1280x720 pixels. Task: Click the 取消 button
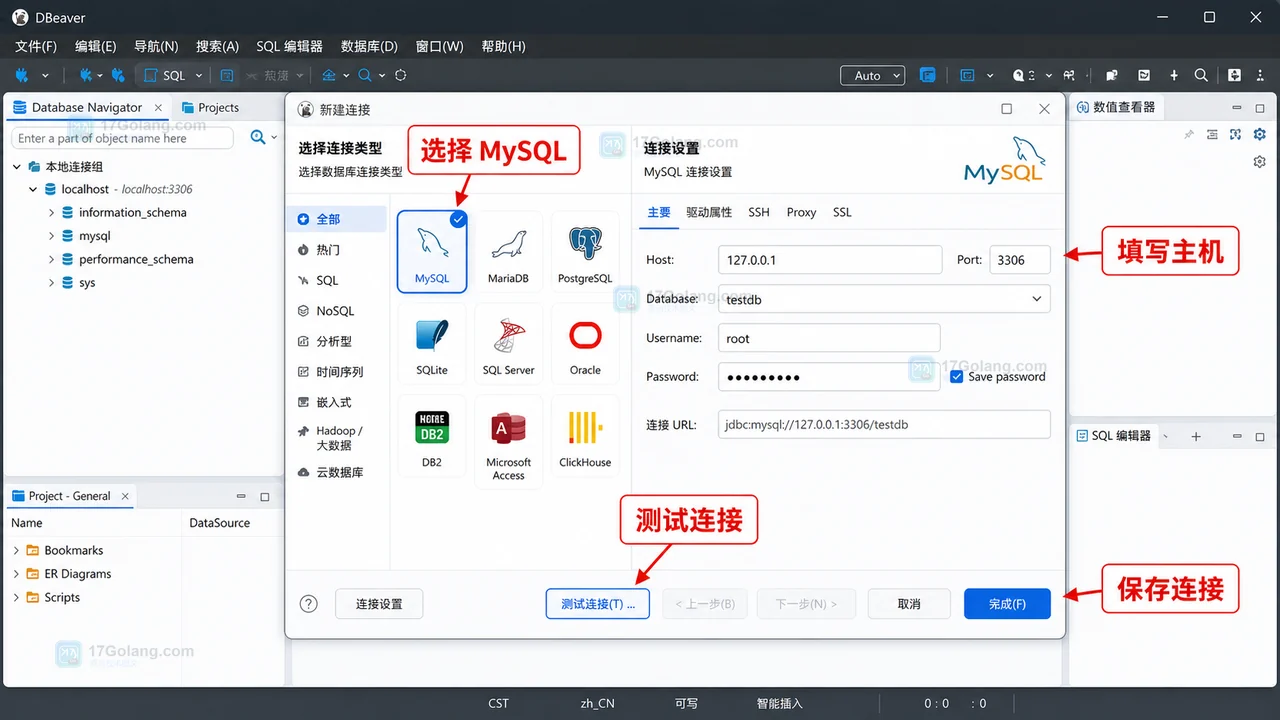point(909,604)
